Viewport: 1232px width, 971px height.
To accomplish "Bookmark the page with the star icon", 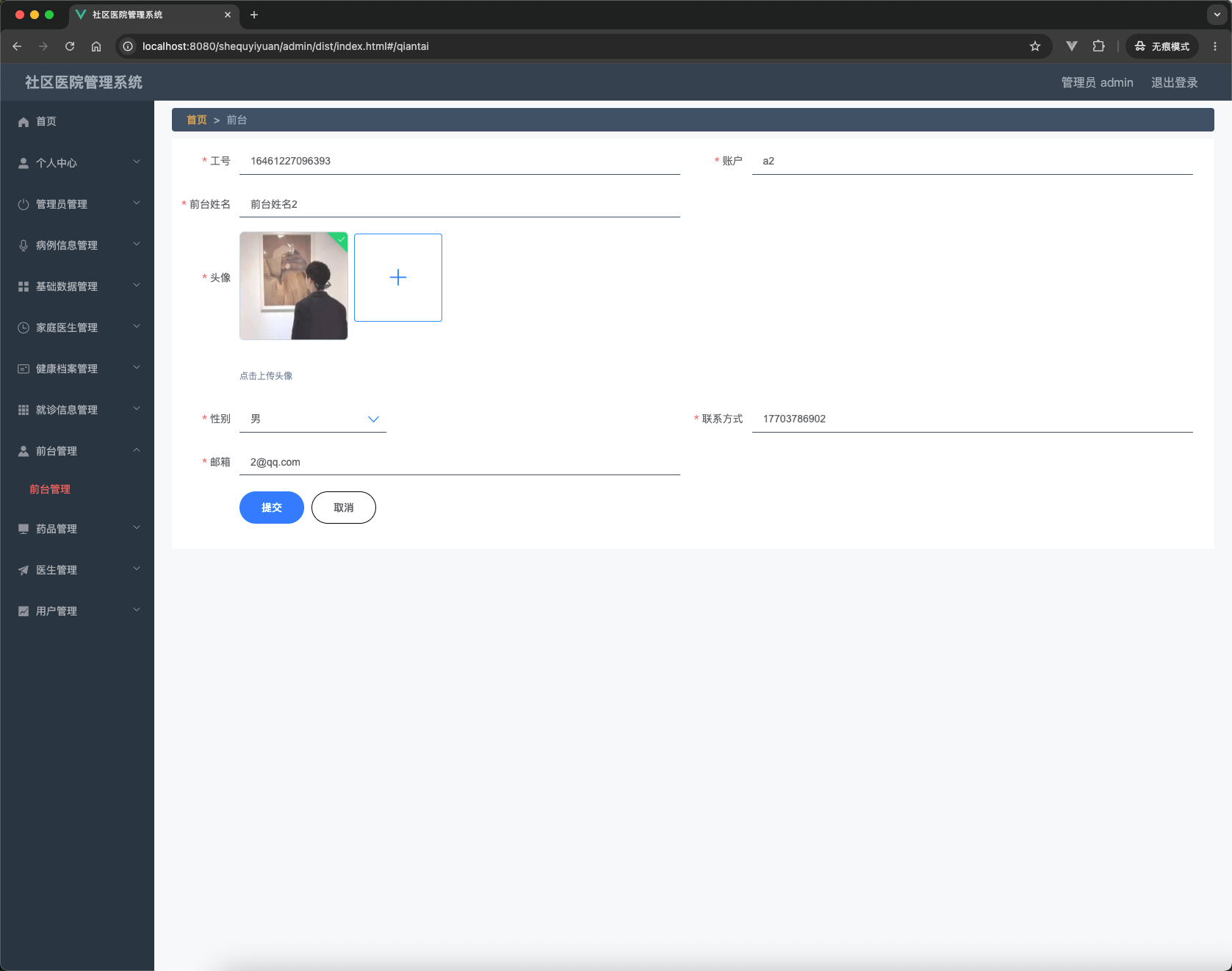I will (1035, 46).
